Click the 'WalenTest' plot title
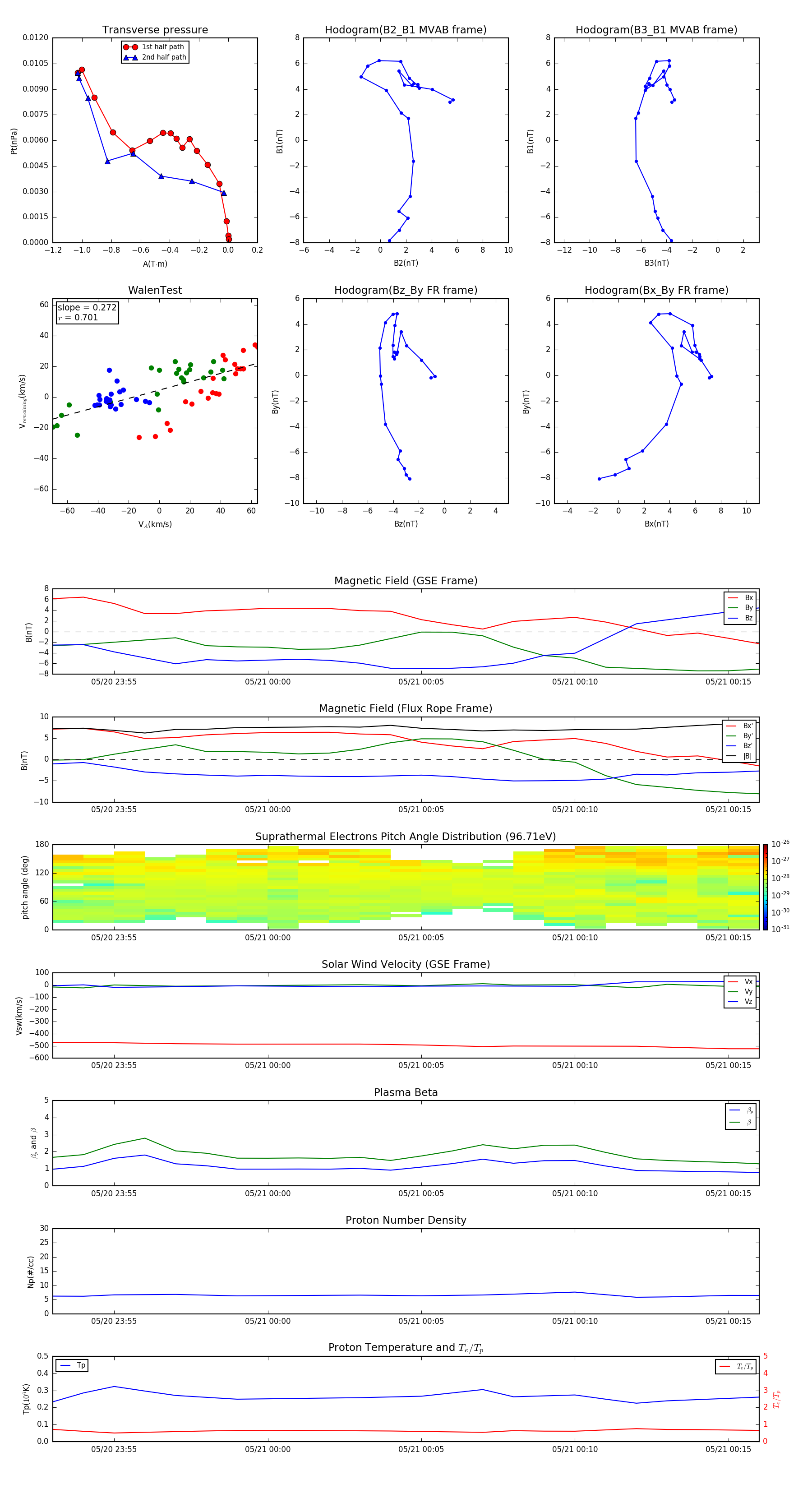812x1489 pixels. click(155, 290)
